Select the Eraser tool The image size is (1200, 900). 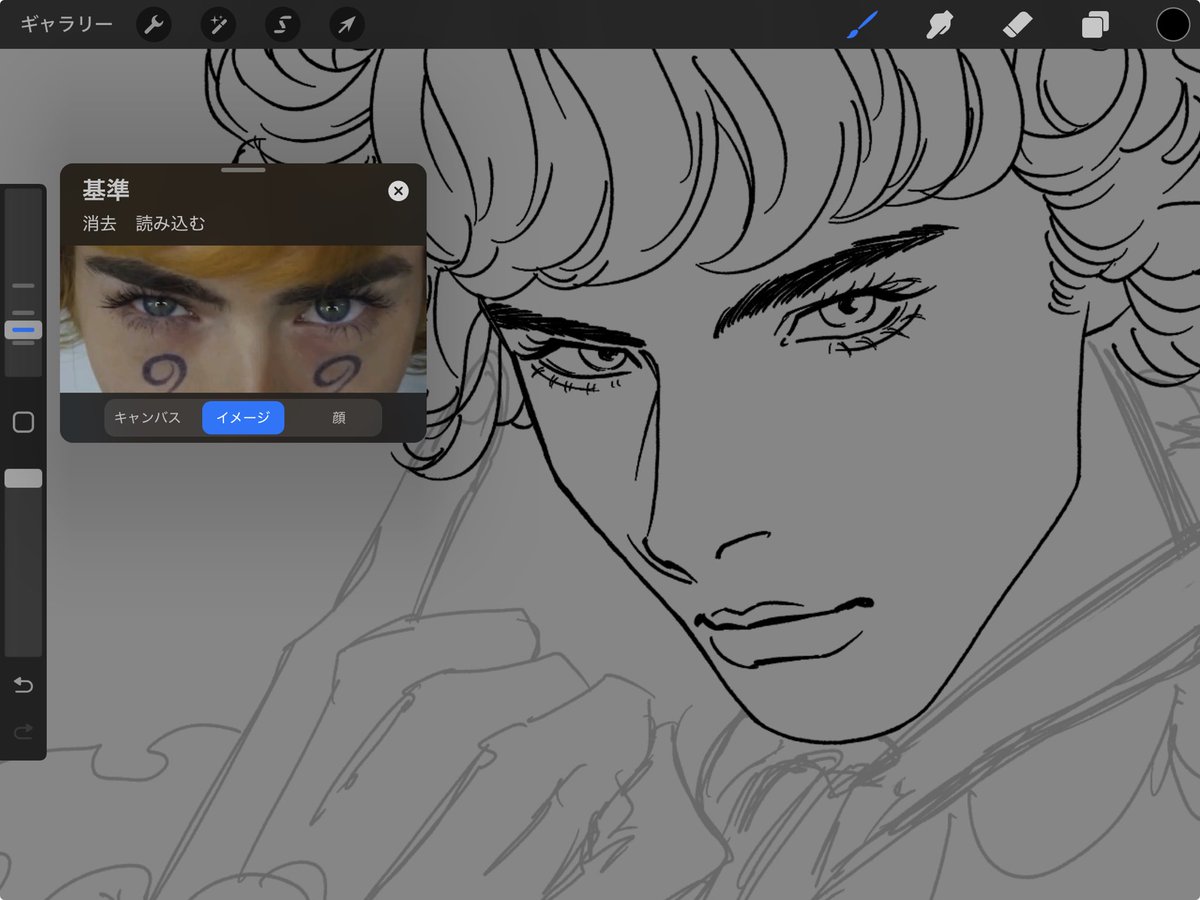click(1017, 24)
